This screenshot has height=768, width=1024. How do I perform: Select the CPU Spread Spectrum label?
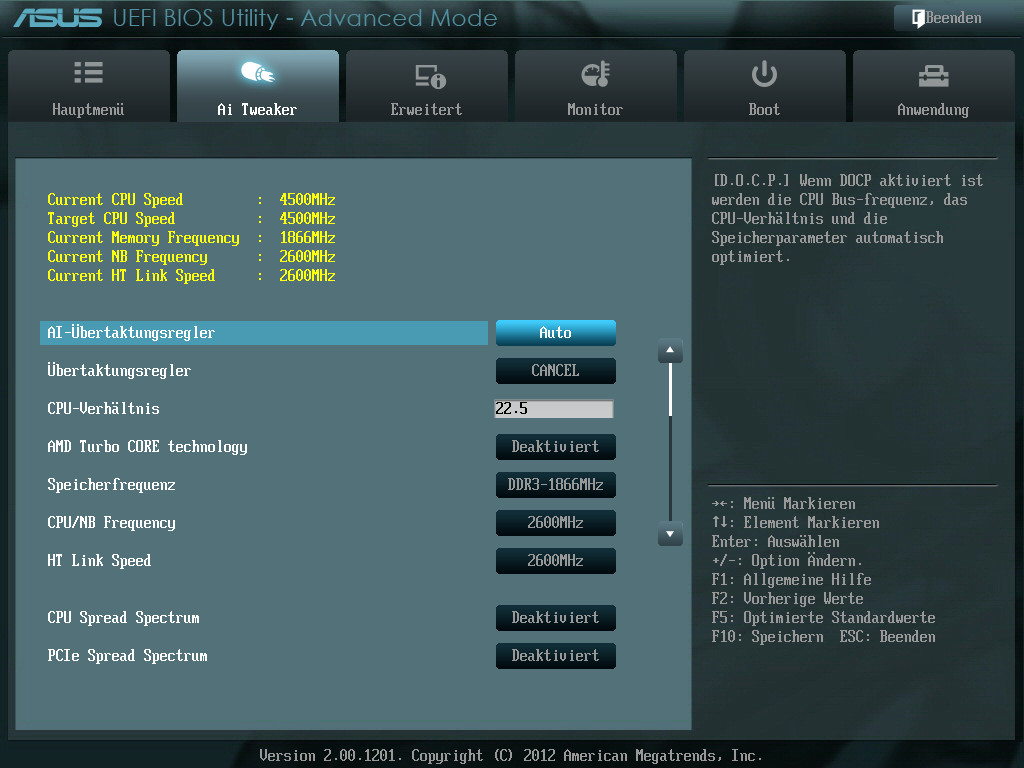[123, 618]
